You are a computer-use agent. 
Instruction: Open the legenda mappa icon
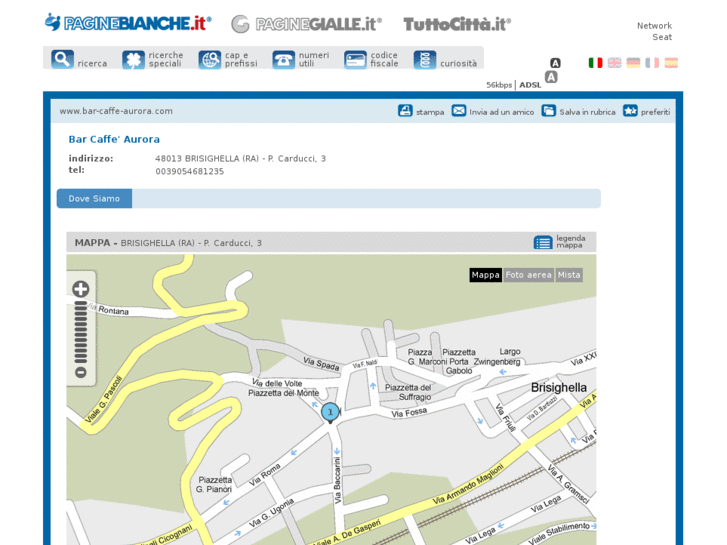(543, 242)
